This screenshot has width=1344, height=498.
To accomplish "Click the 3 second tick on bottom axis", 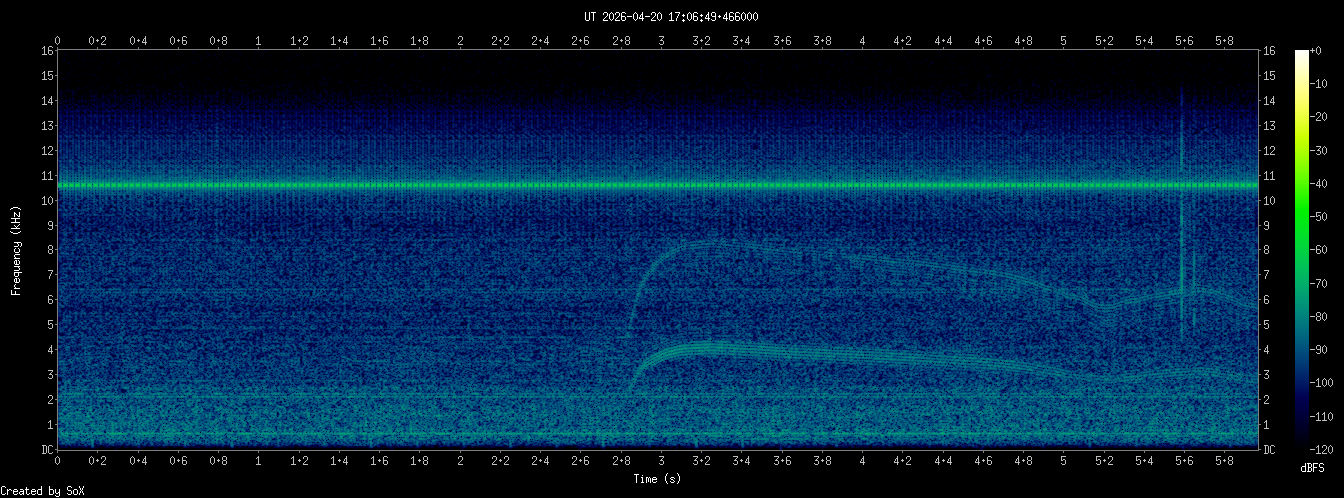I will 661,458.
